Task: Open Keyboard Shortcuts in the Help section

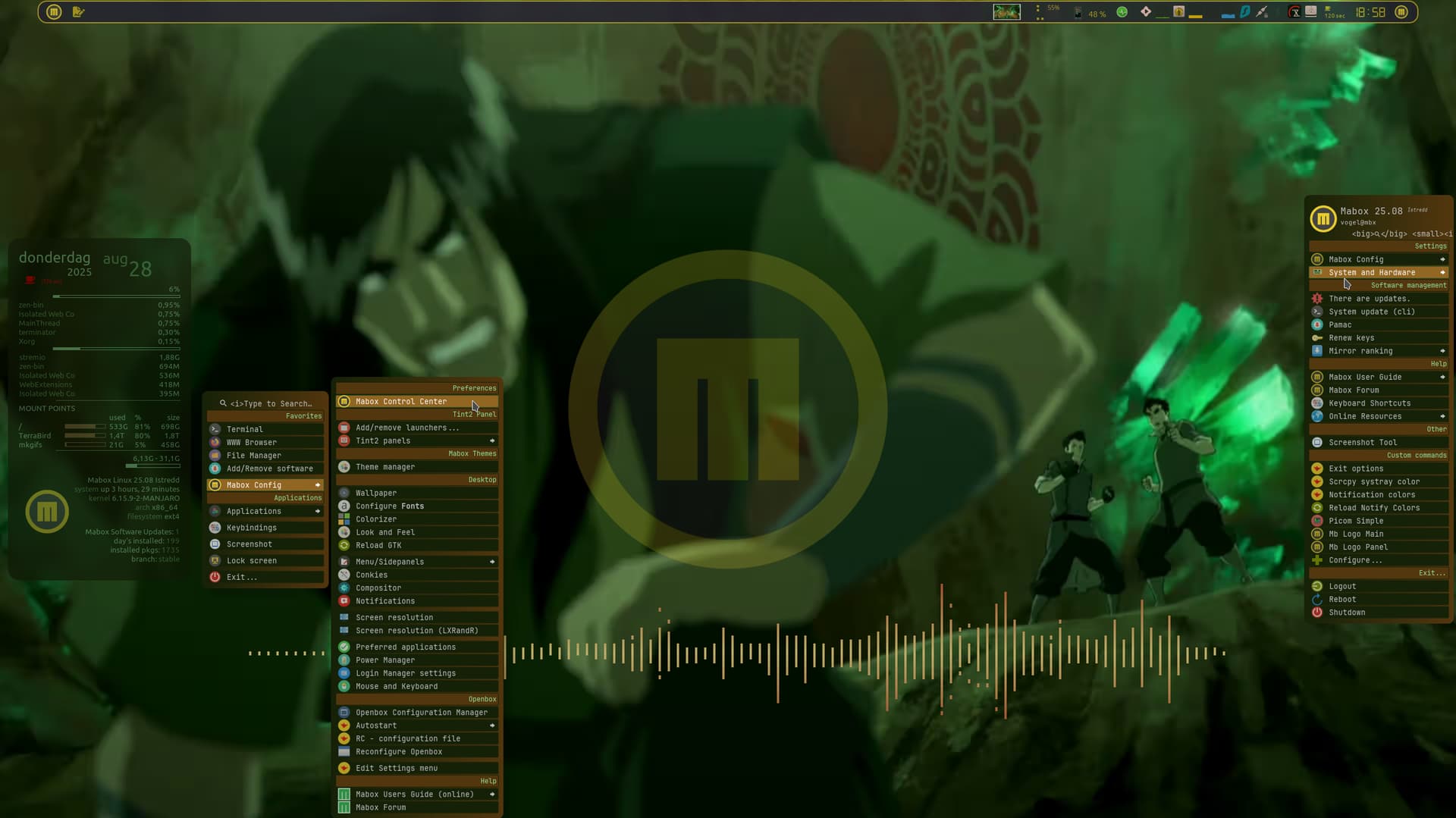Action: (x=1370, y=403)
